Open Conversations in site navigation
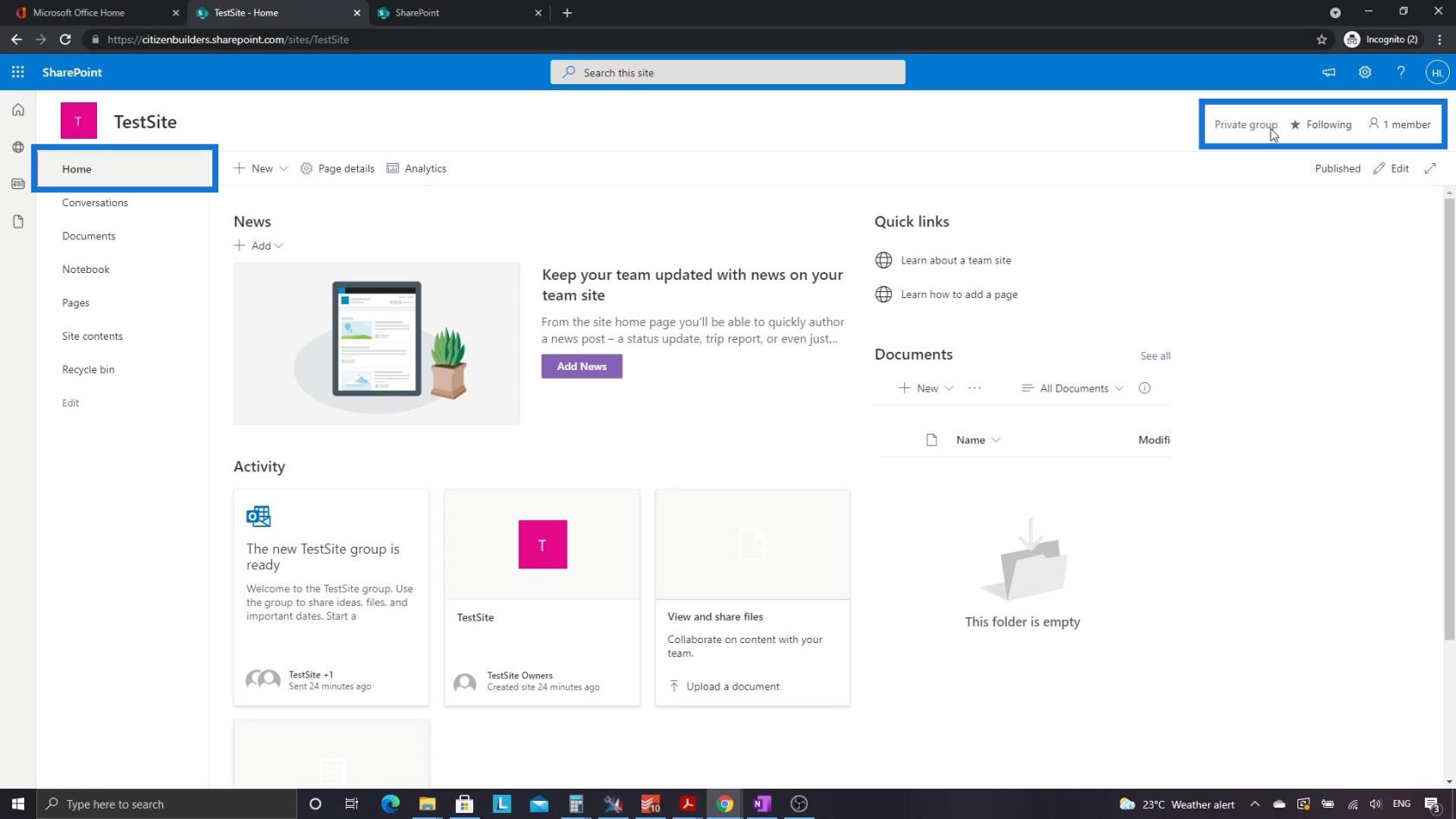1456x819 pixels. click(x=94, y=203)
